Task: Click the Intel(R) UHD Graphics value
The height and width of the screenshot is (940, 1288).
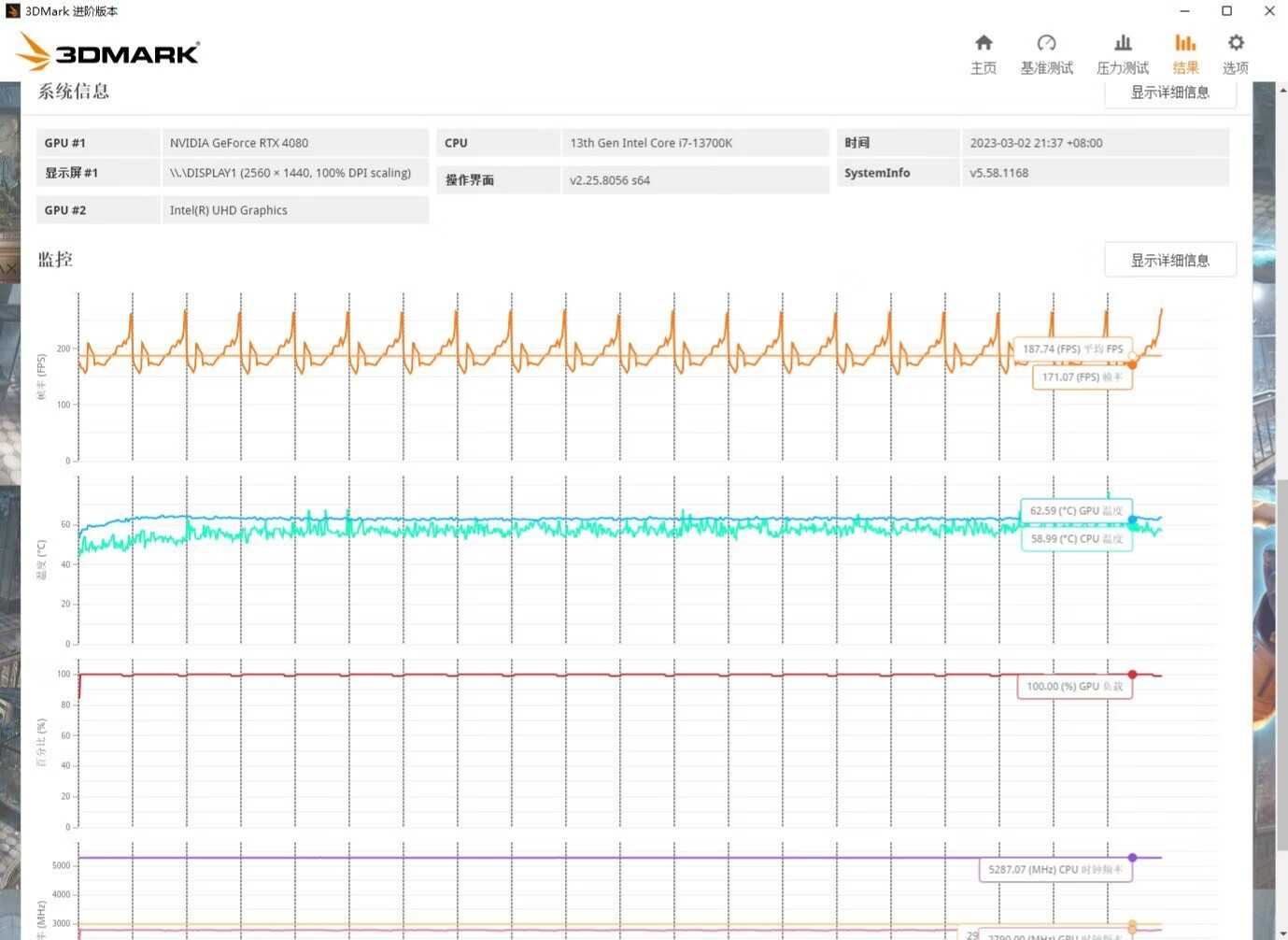Action: point(229,210)
